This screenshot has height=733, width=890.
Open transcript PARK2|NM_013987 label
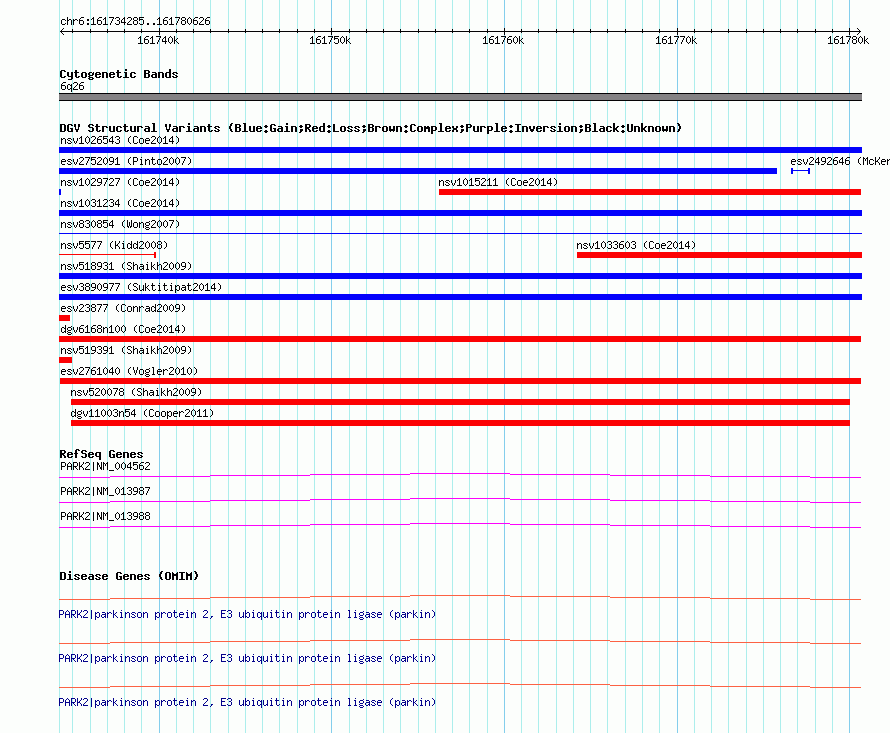tap(105, 491)
